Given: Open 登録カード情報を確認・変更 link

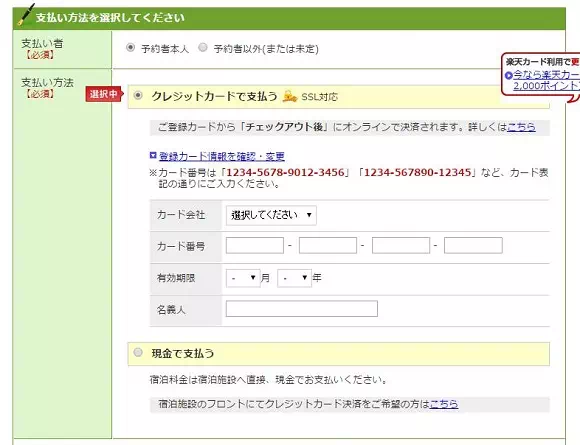Looking at the screenshot, I should point(222,156).
